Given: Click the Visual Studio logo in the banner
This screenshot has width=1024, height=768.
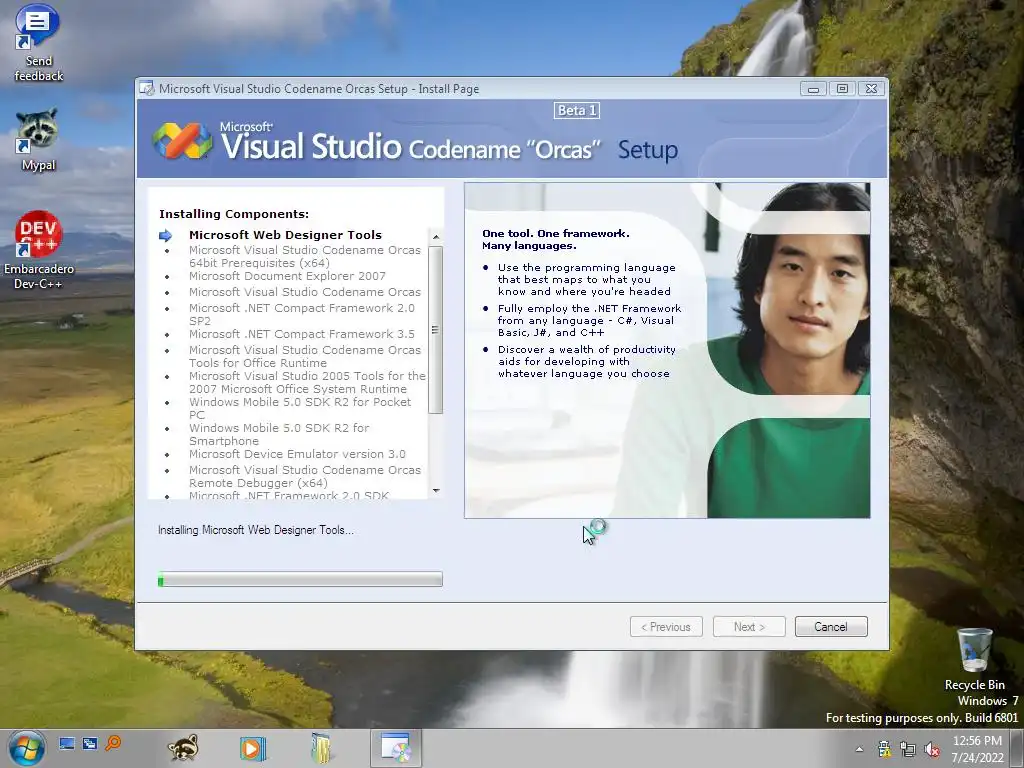Looking at the screenshot, I should [182, 140].
